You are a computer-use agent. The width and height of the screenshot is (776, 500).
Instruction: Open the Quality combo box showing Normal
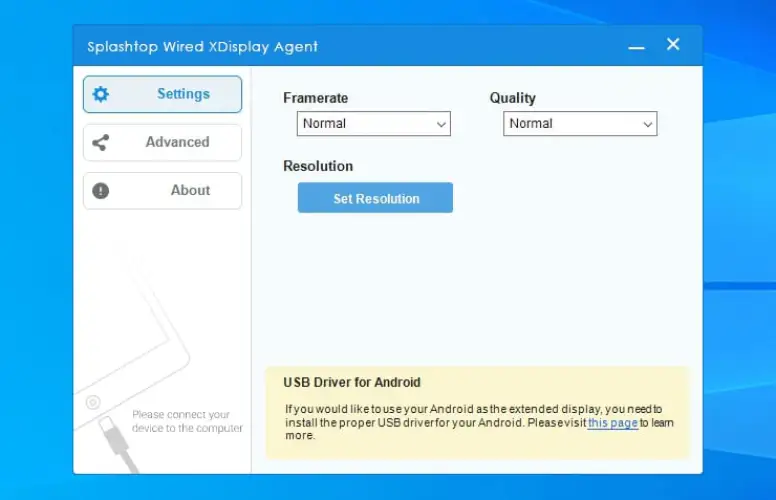[579, 124]
